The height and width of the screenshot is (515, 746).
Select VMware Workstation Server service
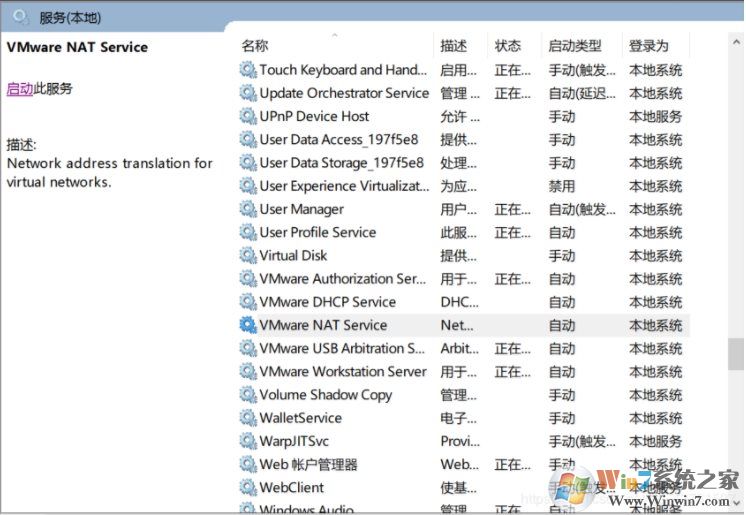[x=343, y=372]
